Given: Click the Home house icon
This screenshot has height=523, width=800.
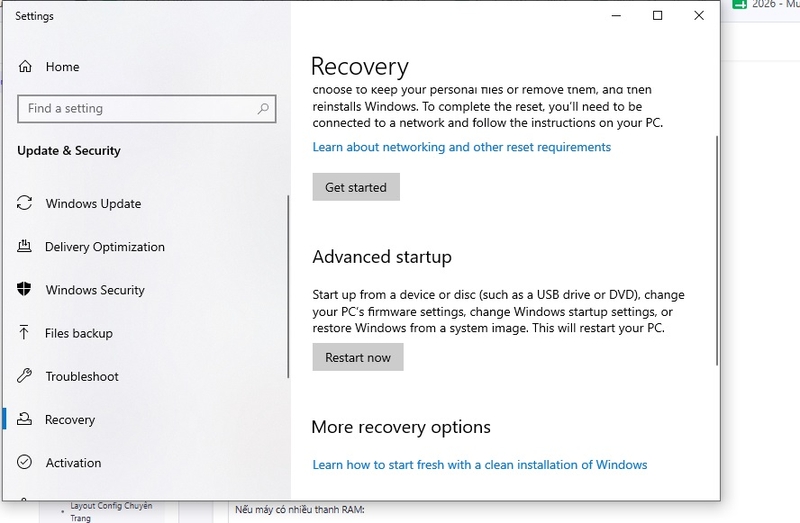Looking at the screenshot, I should click(25, 66).
